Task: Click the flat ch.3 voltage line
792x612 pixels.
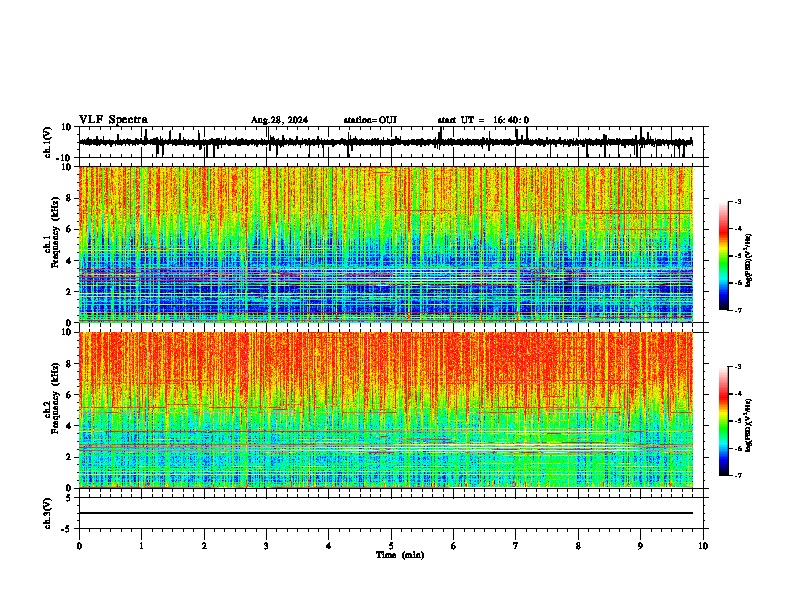Action: coord(386,513)
